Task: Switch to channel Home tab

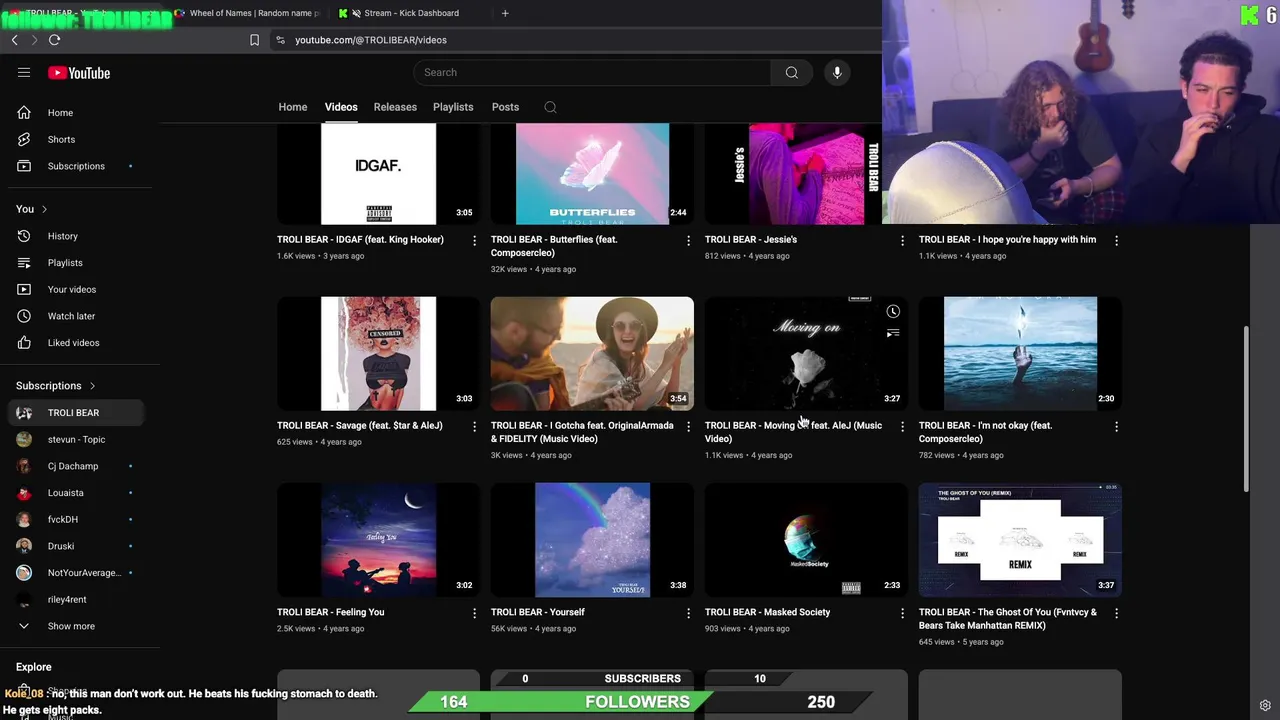Action: pyautogui.click(x=293, y=107)
